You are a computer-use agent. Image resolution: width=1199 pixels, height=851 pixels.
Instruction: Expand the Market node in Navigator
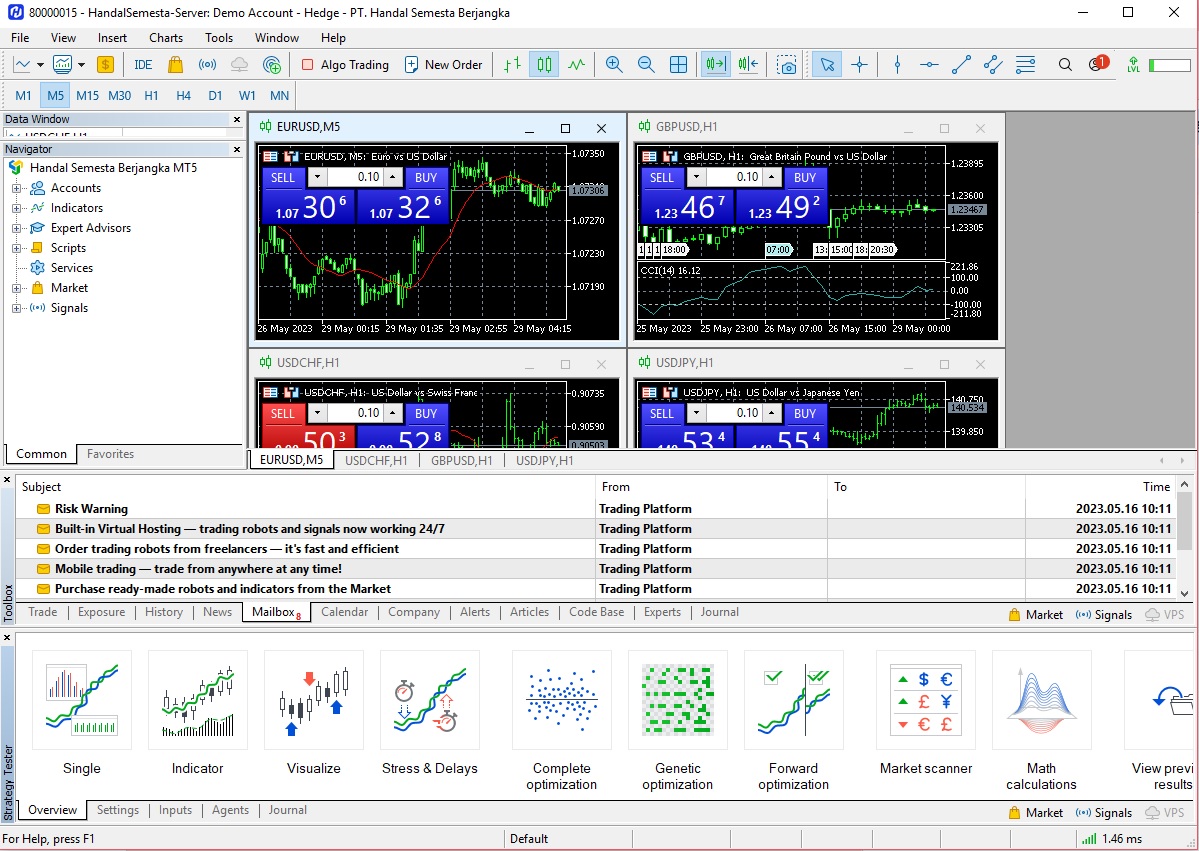[16, 288]
